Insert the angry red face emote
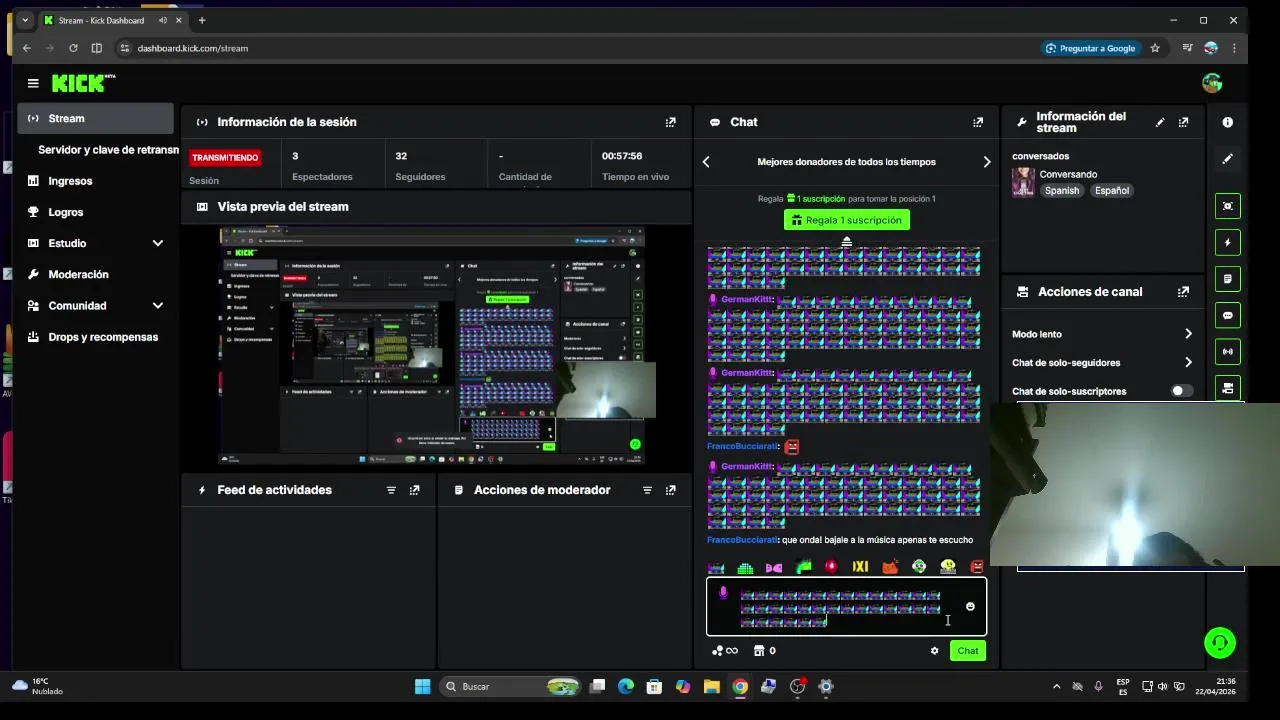 click(x=977, y=567)
